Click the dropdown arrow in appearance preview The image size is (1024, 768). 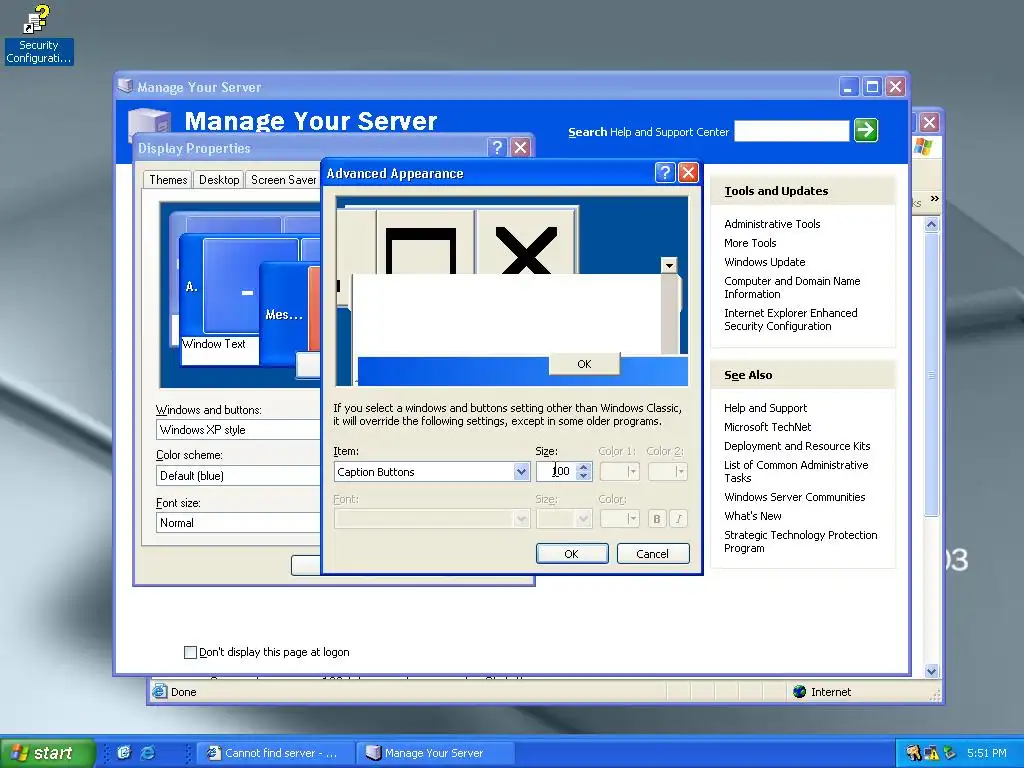click(669, 265)
